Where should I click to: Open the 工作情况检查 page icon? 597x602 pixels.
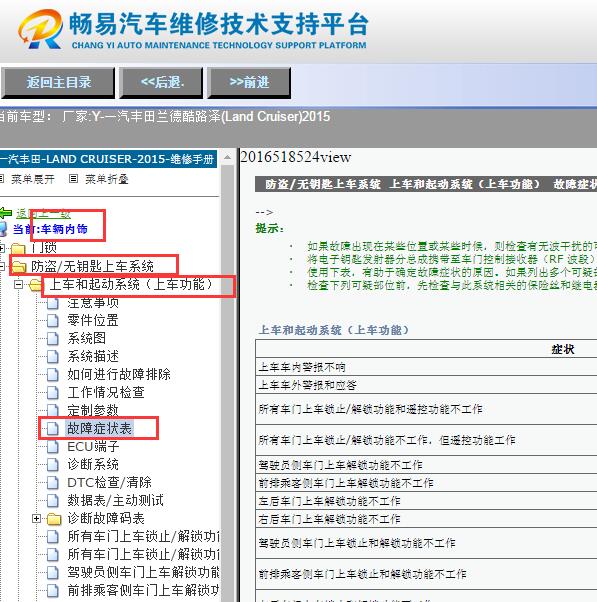[x=53, y=392]
